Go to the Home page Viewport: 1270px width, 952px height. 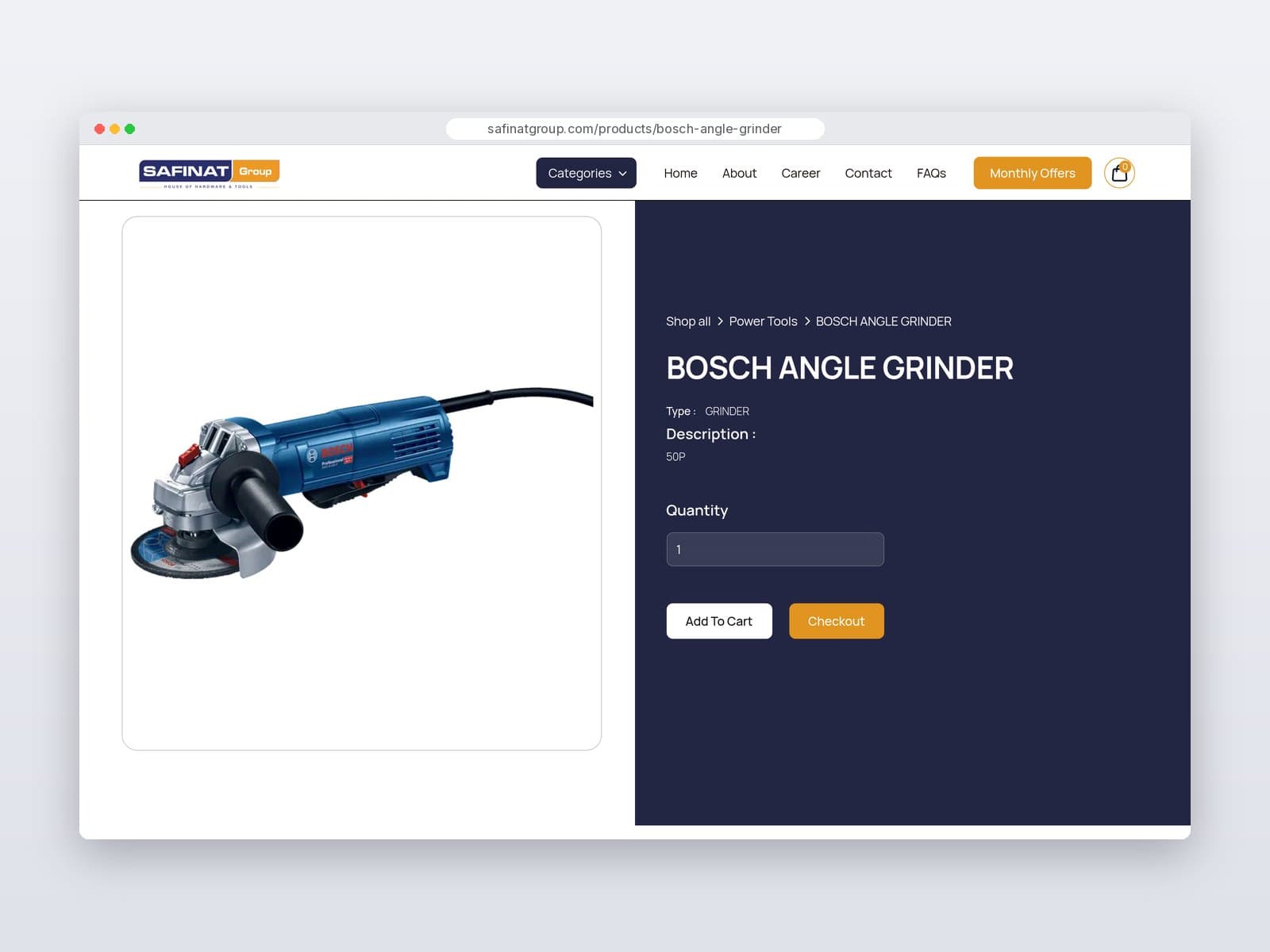click(x=680, y=173)
